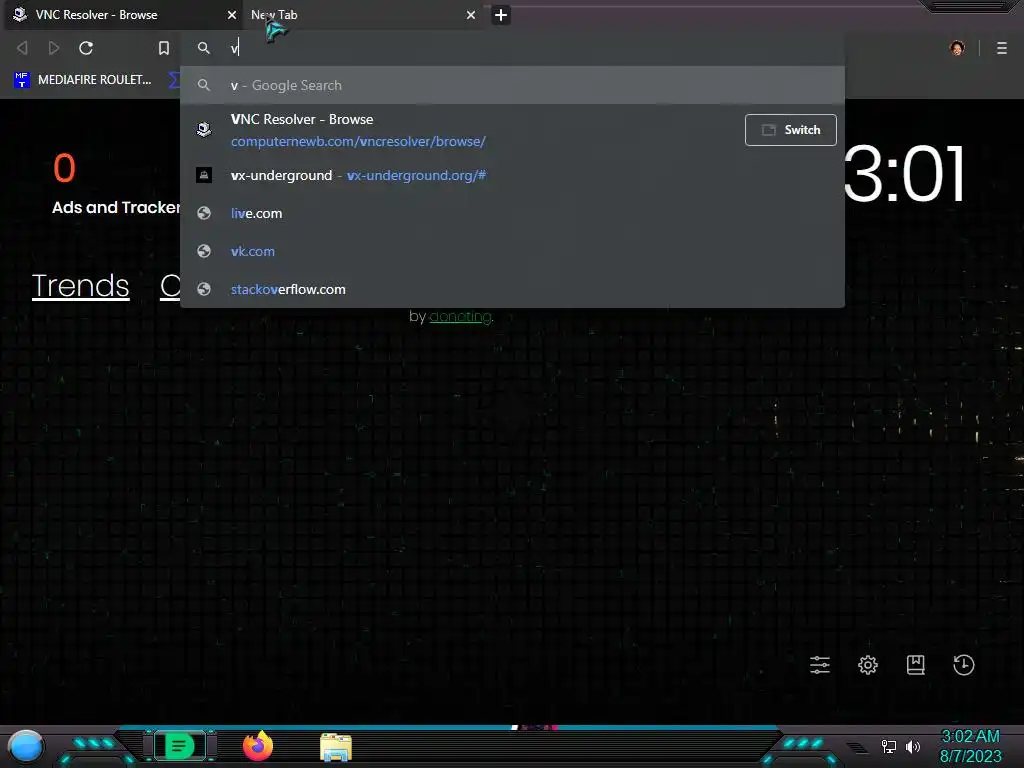Click the large 3:01 clock display

coord(904,174)
